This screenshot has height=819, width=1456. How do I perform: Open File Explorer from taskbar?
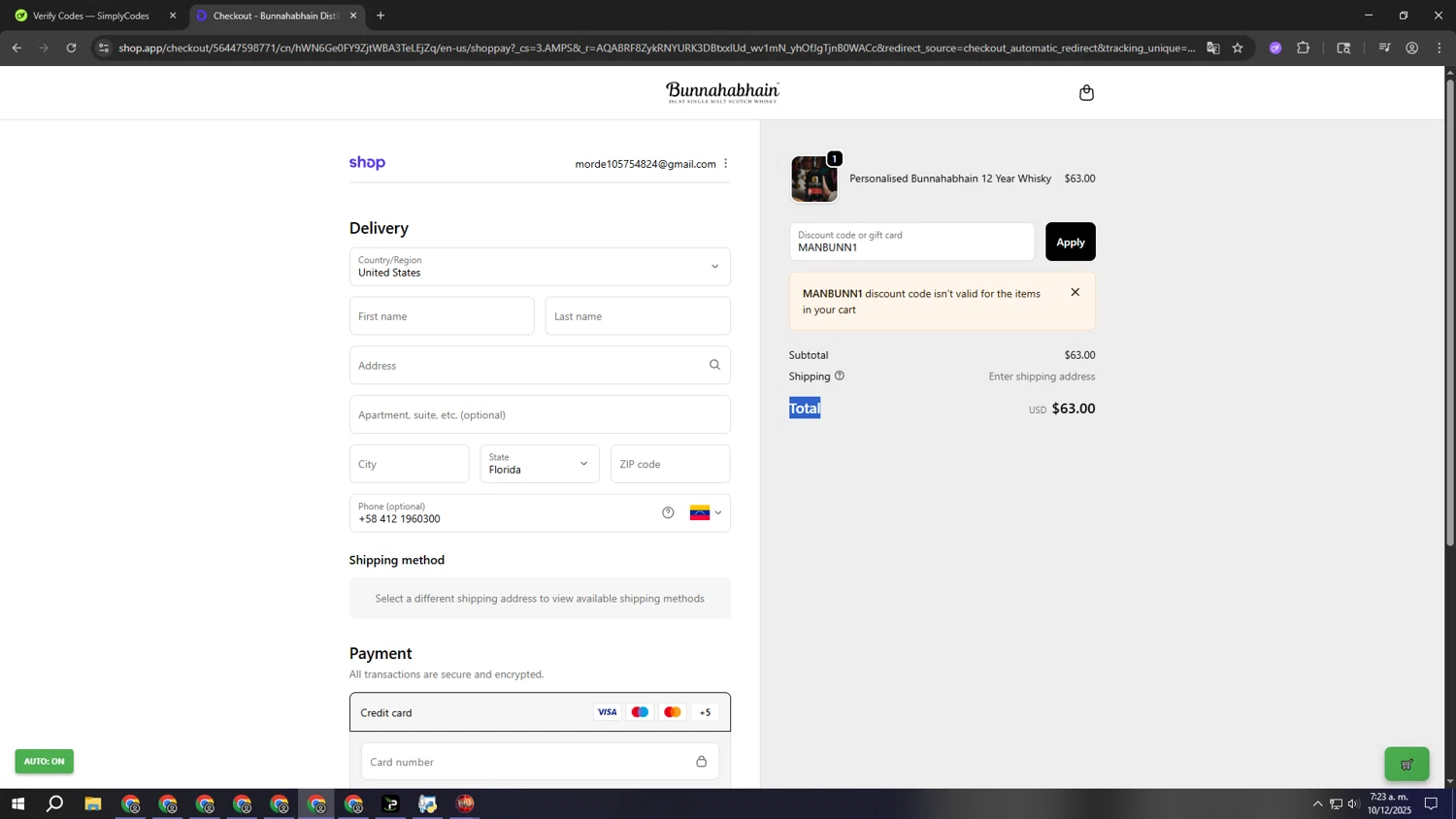pyautogui.click(x=93, y=803)
